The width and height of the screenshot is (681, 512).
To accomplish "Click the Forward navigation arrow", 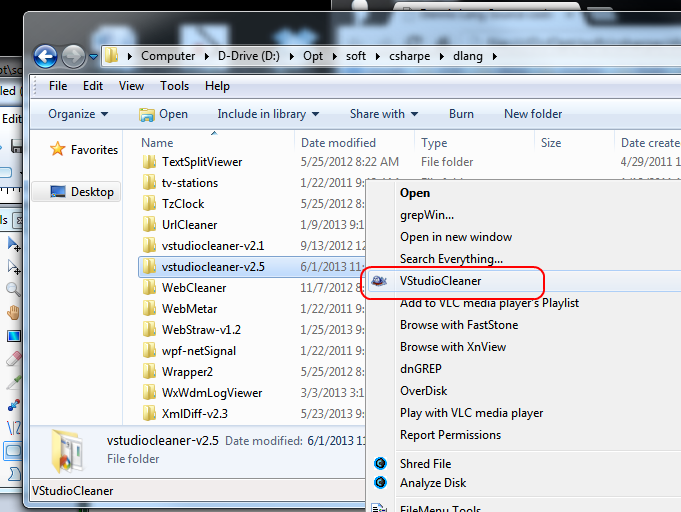I will click(x=73, y=56).
